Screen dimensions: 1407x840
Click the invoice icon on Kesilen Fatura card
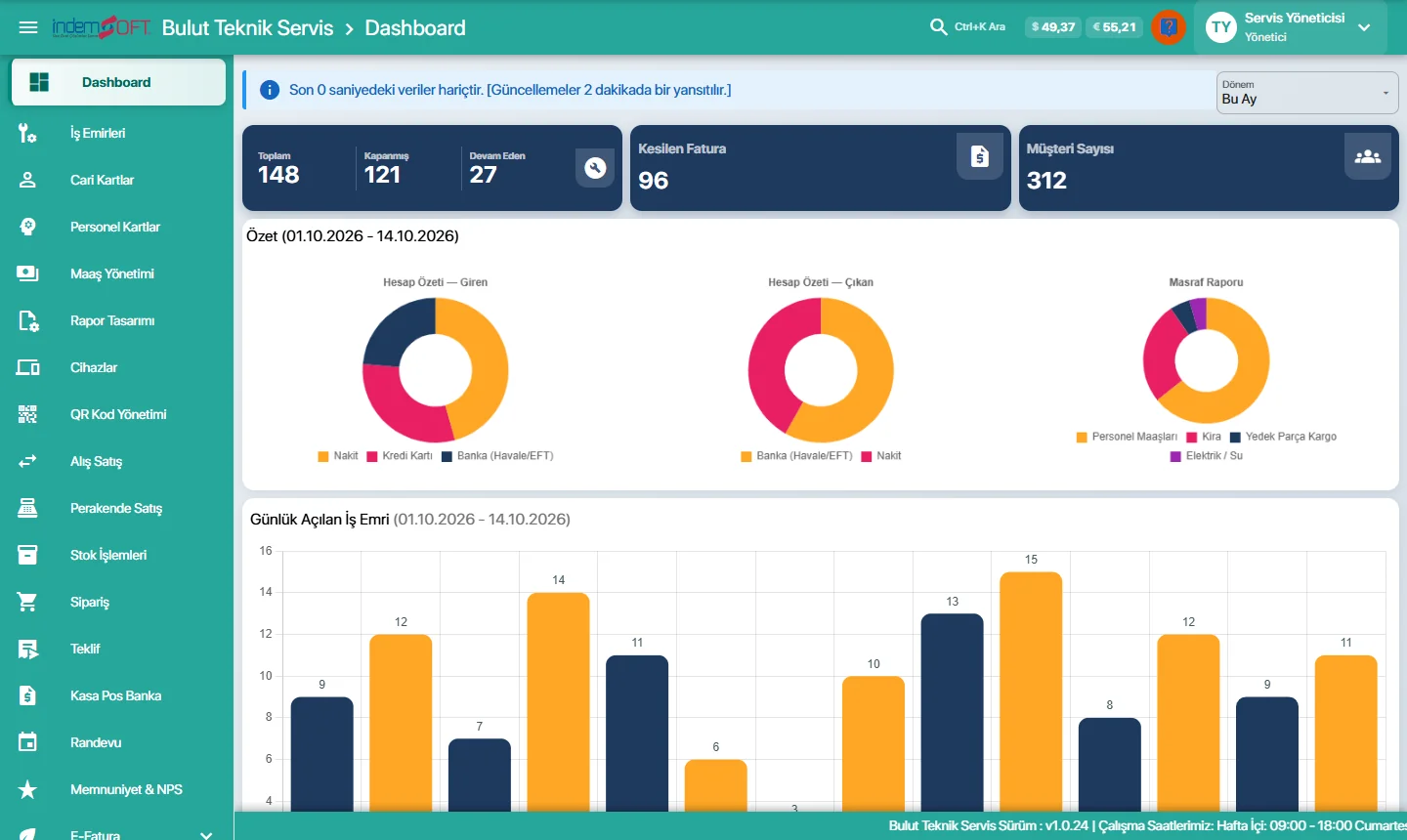(x=980, y=156)
